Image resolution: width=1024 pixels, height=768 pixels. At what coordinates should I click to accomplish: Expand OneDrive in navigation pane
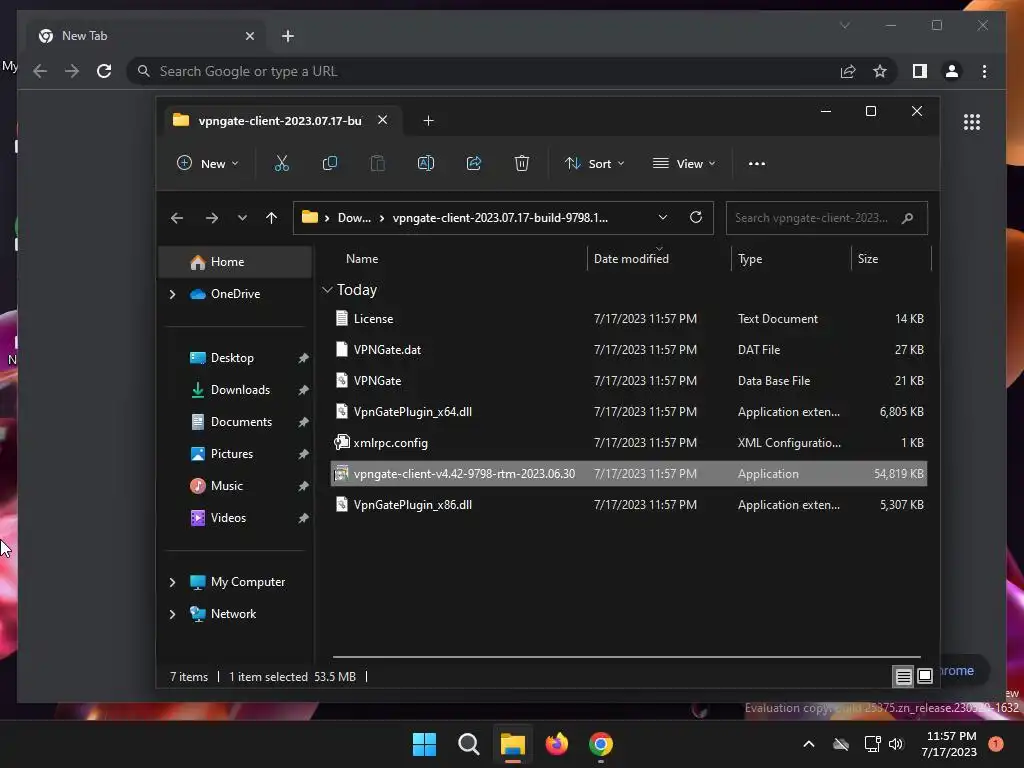(172, 295)
